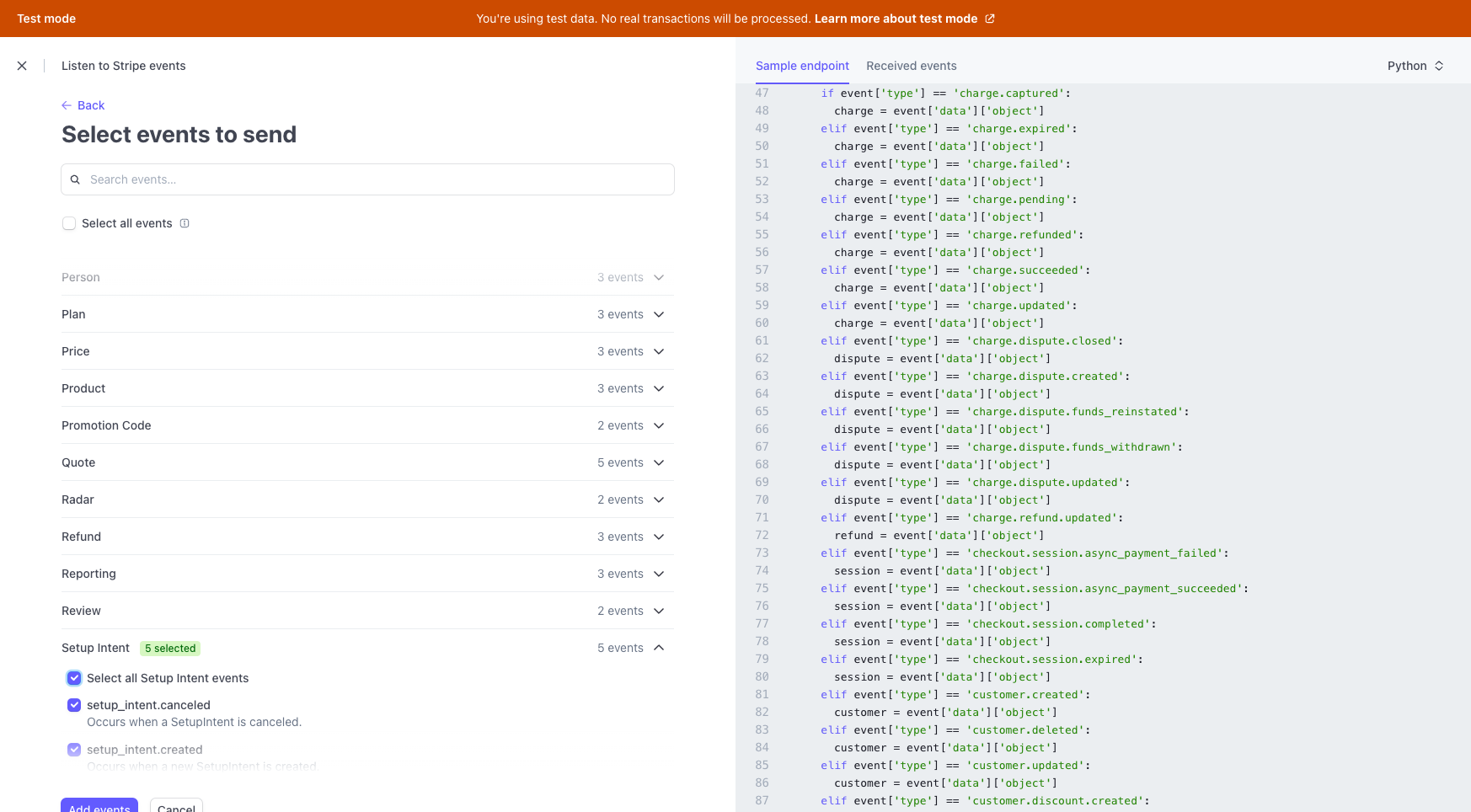The image size is (1471, 812).
Task: Switch to Sample endpoint tab
Action: (x=802, y=66)
